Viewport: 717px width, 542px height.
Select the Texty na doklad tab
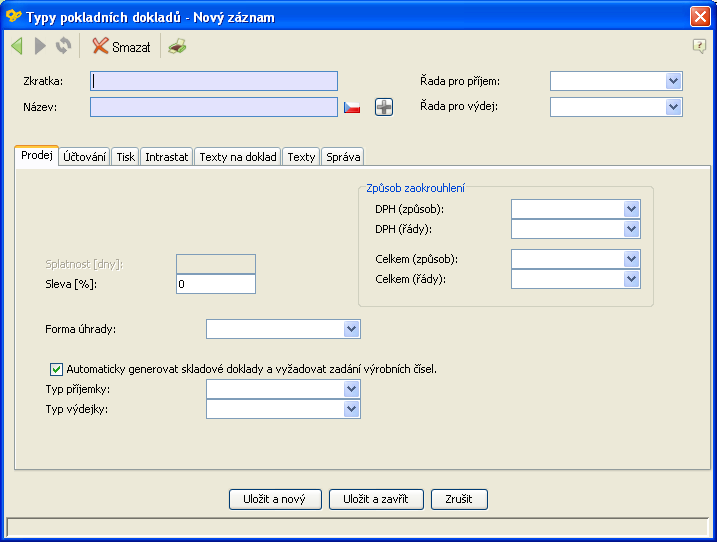[x=237, y=157]
